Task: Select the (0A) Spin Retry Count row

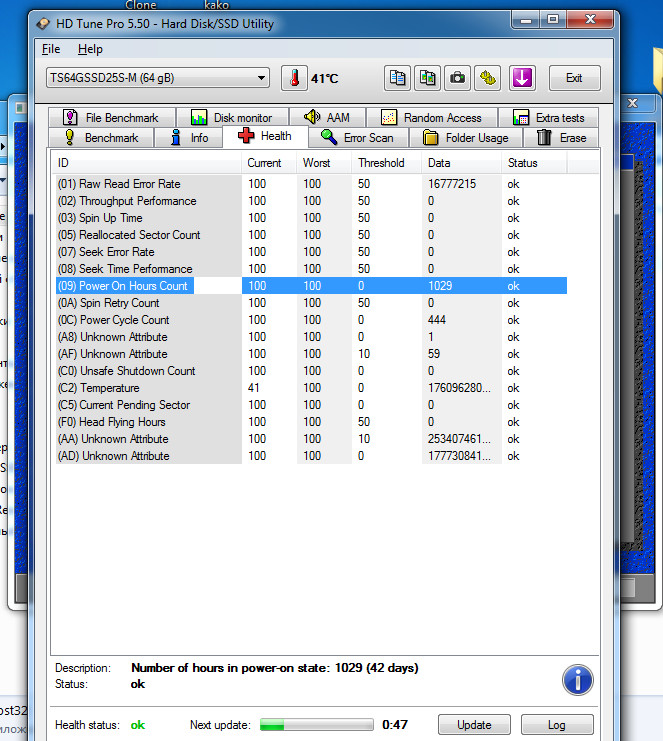Action: point(311,303)
